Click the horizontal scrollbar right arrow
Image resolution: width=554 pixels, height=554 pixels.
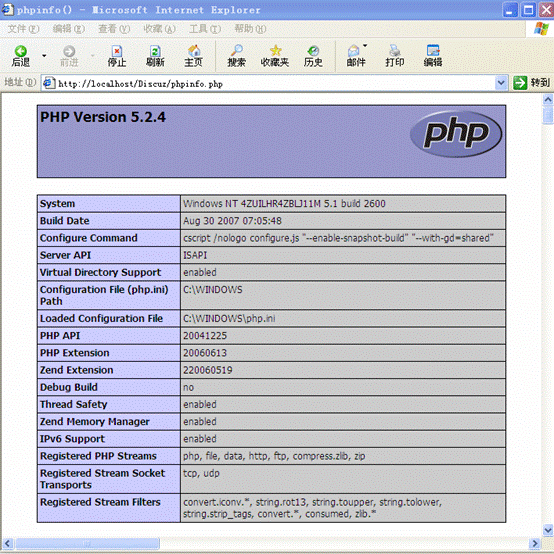(x=535, y=543)
